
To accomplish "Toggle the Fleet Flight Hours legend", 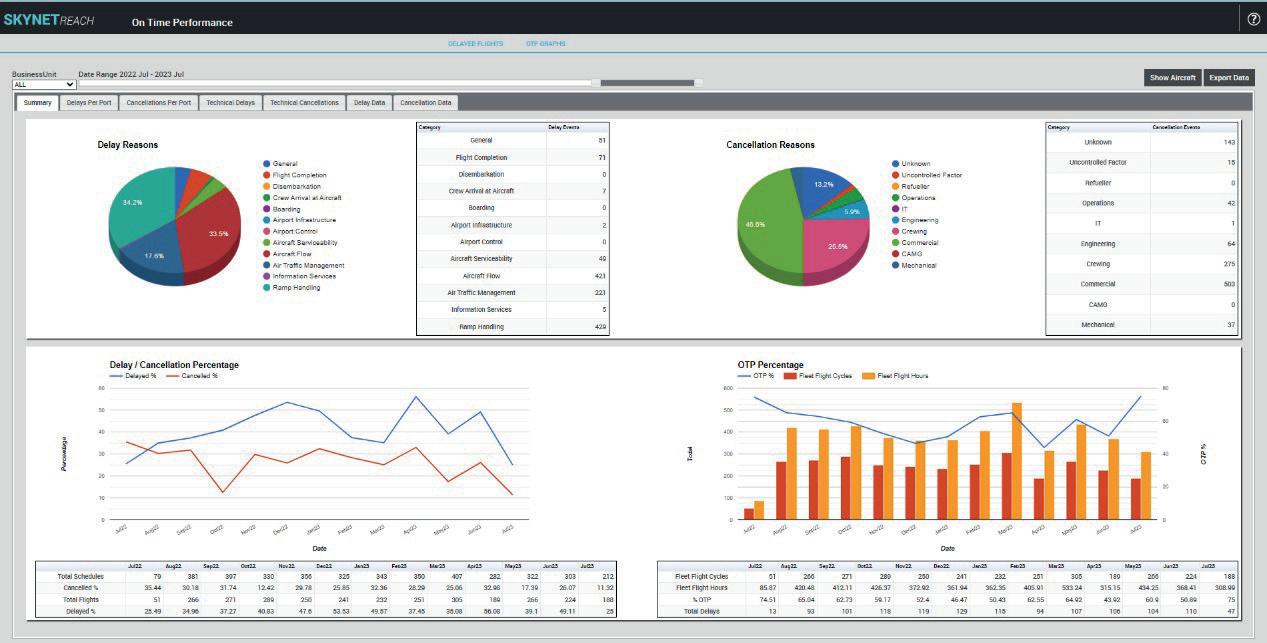I will [896, 375].
